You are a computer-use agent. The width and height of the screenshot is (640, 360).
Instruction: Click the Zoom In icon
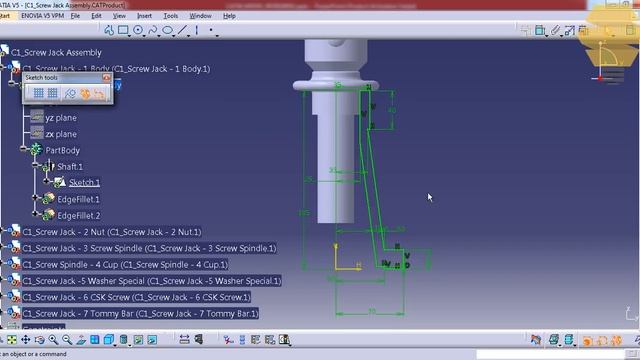point(53,340)
